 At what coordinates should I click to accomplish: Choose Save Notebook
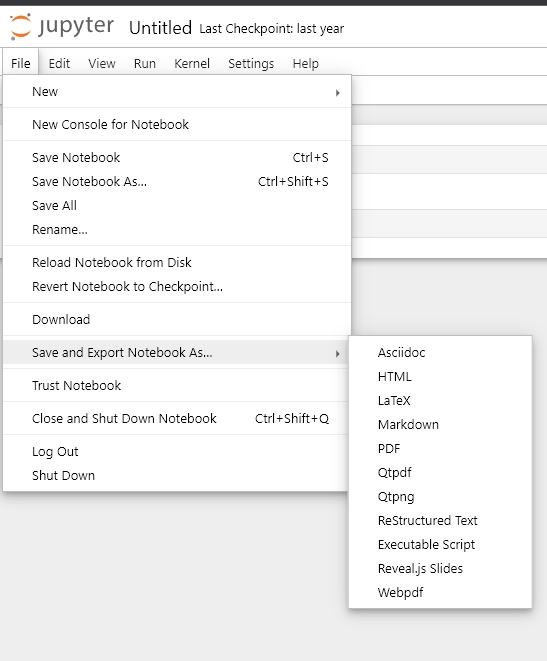(x=177, y=157)
